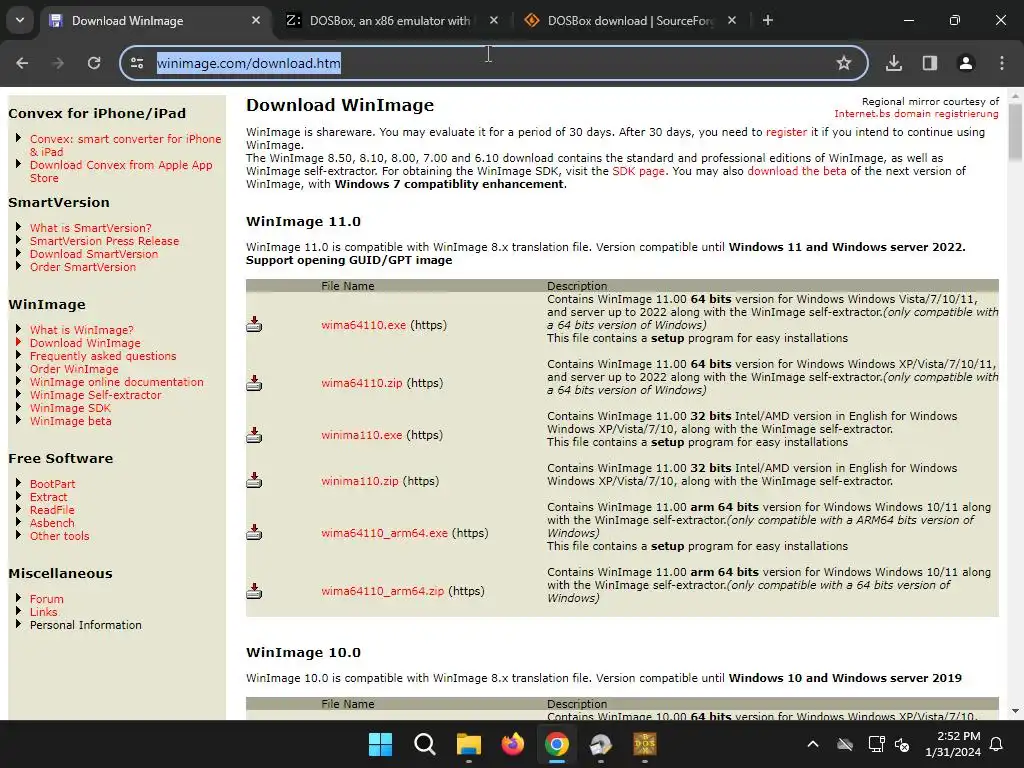The height and width of the screenshot is (768, 1024).
Task: Click the scrollbar down arrow
Action: click(1015, 711)
